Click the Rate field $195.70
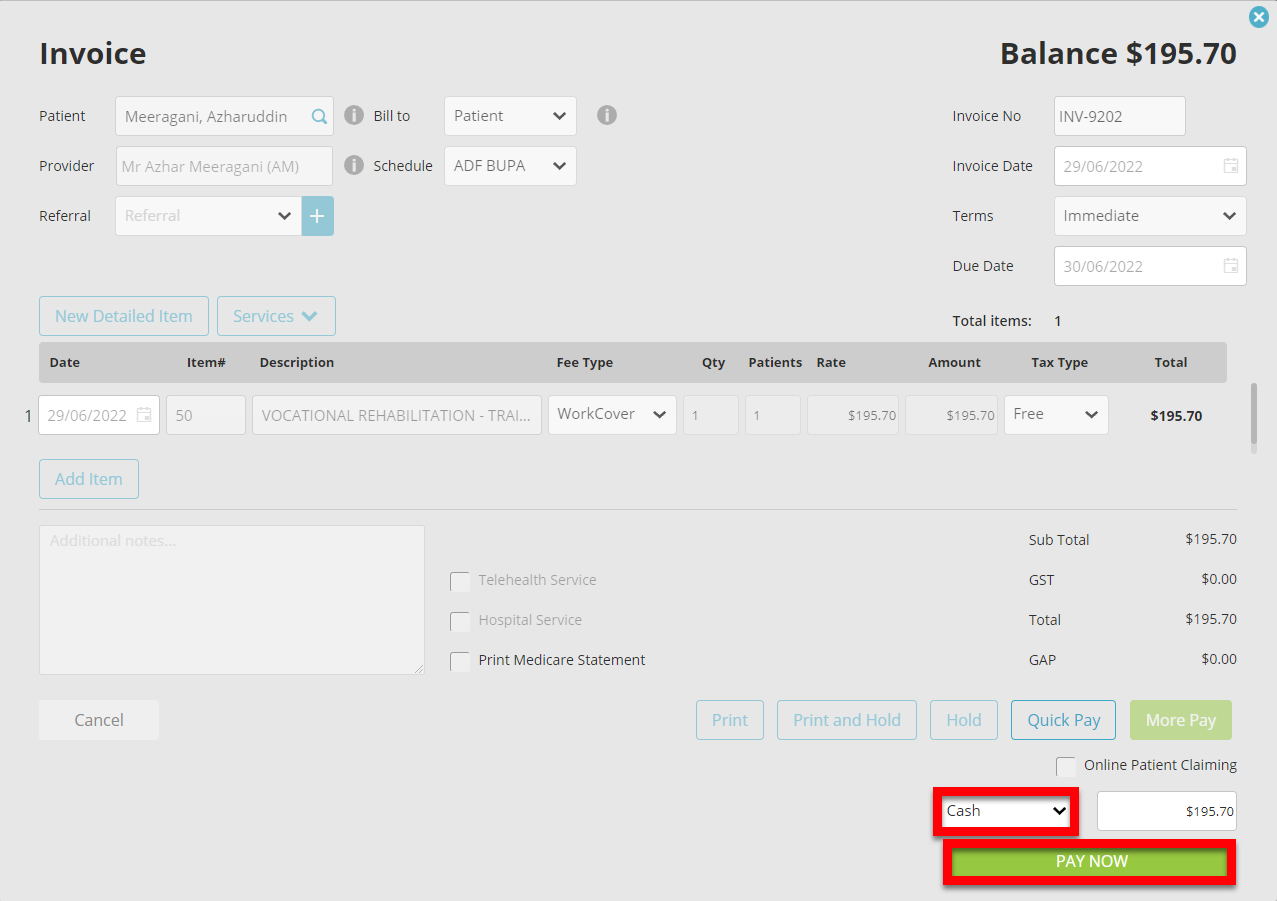1277x901 pixels. coord(853,415)
